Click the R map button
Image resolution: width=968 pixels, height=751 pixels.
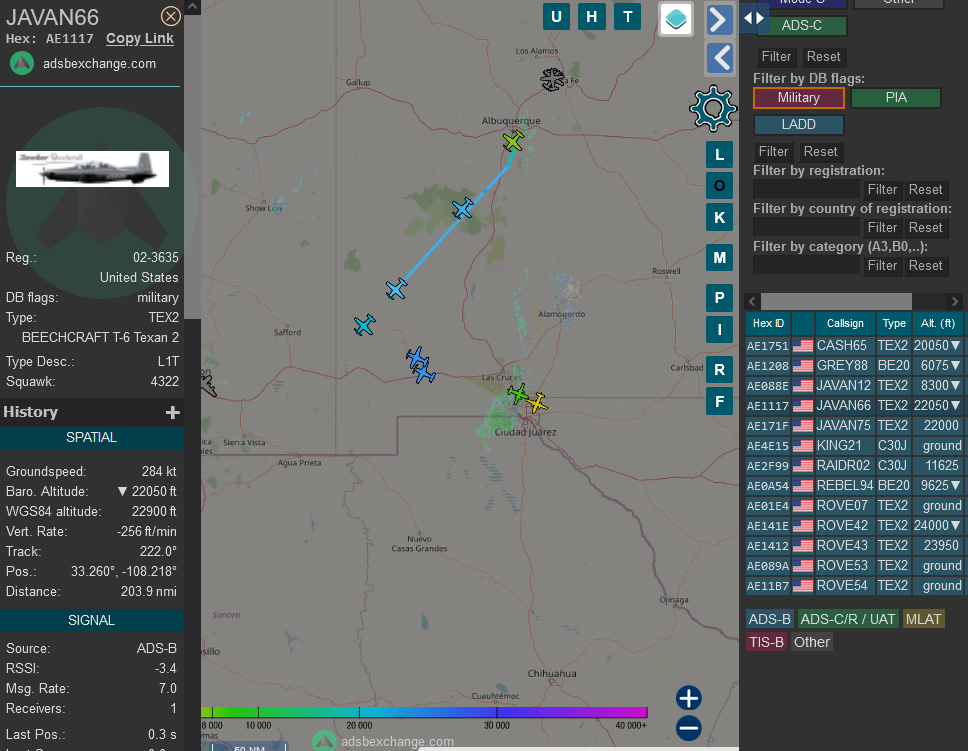coord(719,369)
